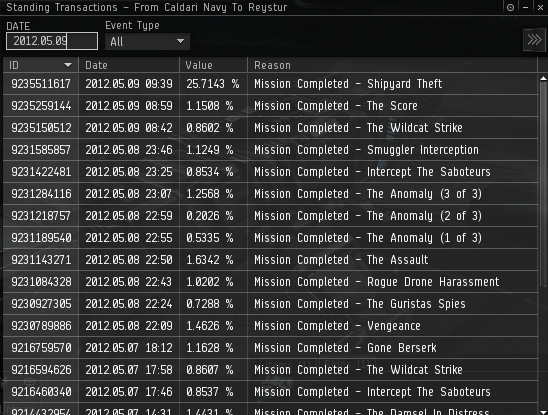Minimize the Standing Transactions window
Image resolution: width=548 pixels, height=415 pixels.
tap(525, 7)
